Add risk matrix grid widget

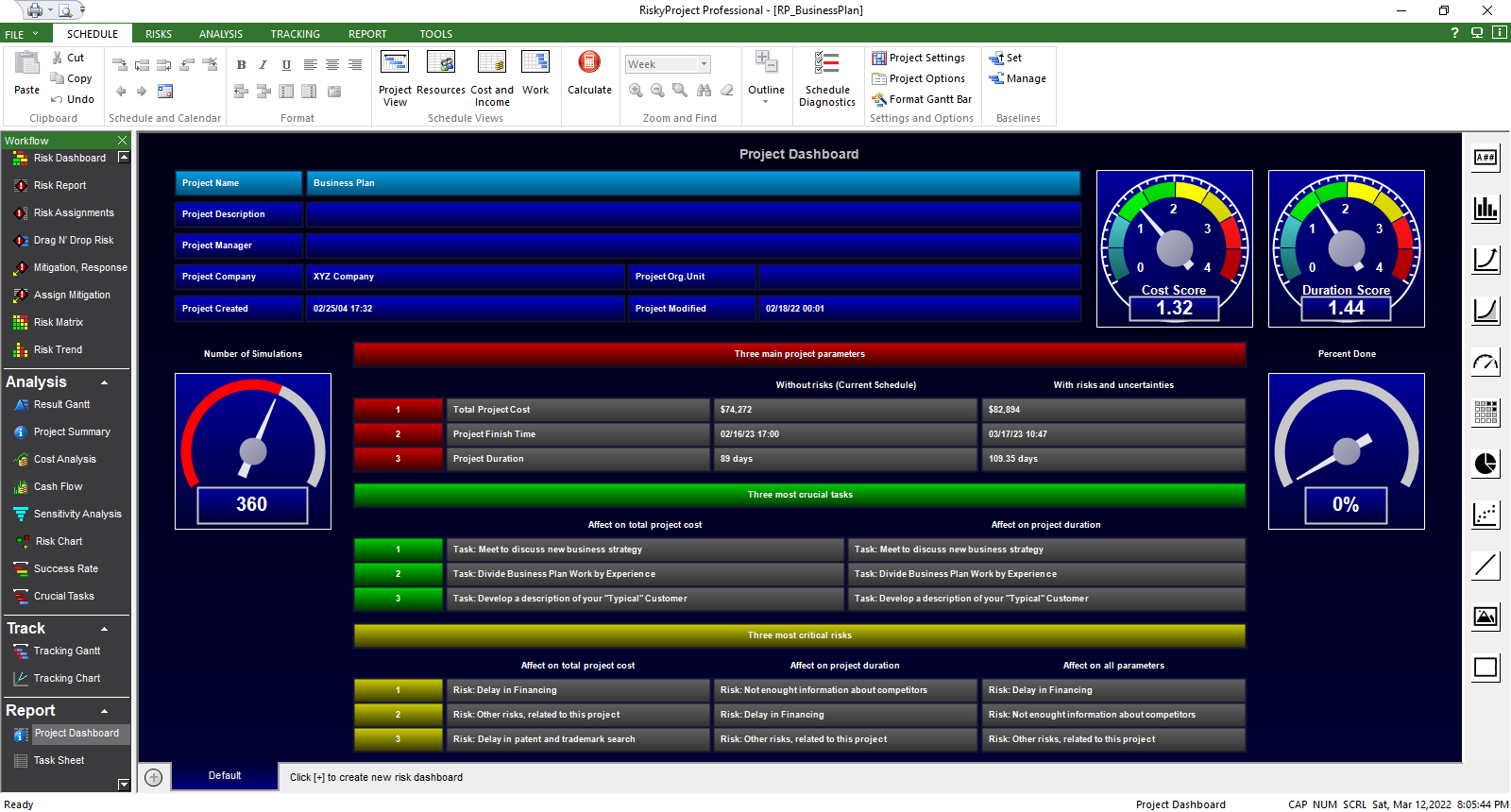coord(1486,412)
